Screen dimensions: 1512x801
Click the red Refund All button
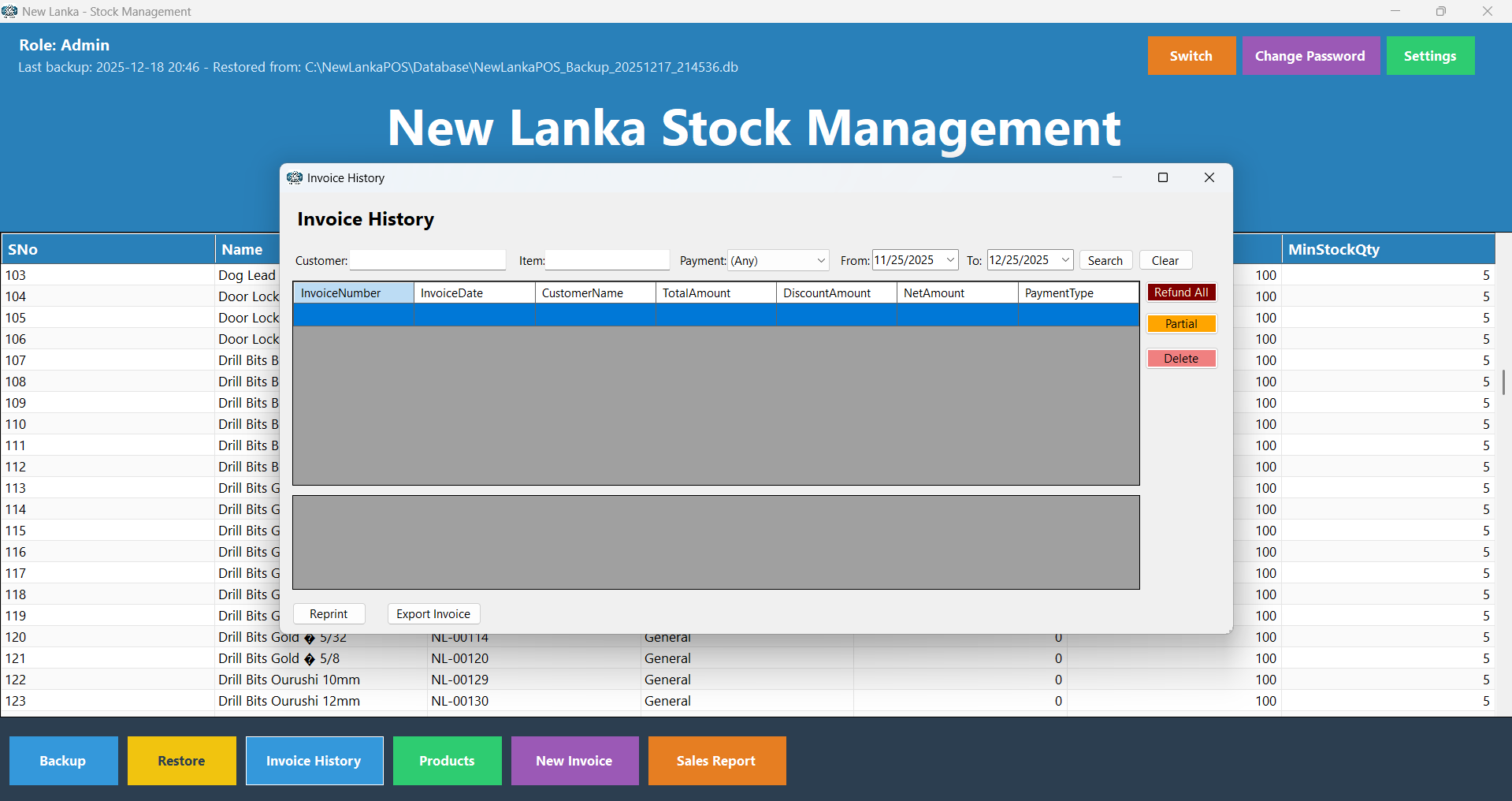click(x=1181, y=292)
